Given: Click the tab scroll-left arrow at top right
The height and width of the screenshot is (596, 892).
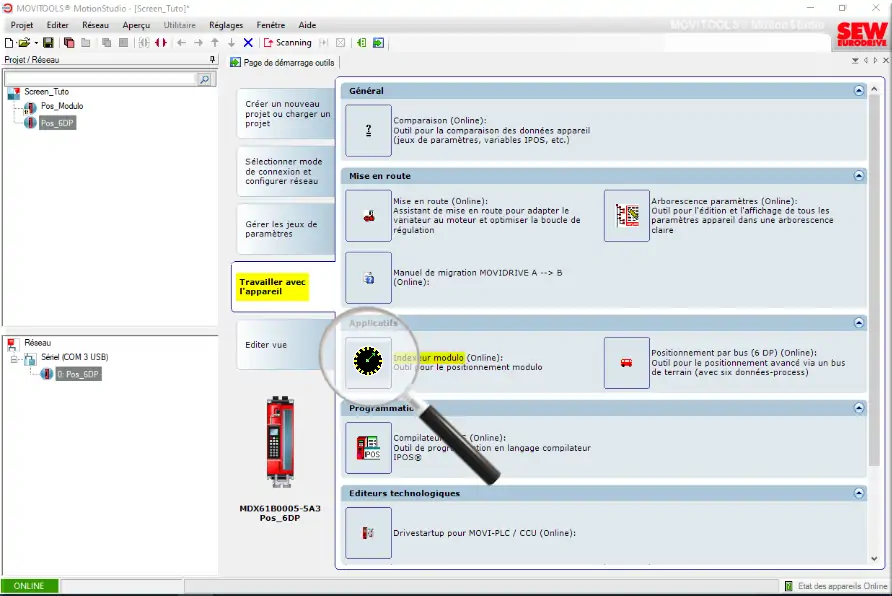Looking at the screenshot, I should click(x=866, y=60).
